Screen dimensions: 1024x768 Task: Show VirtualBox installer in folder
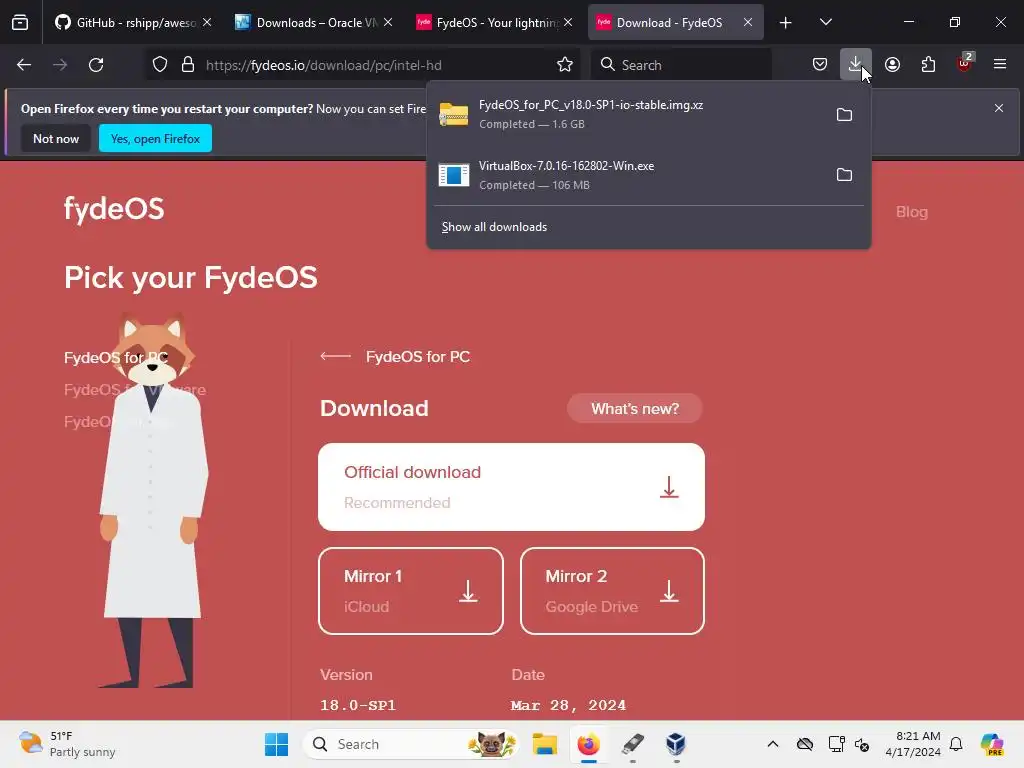pyautogui.click(x=844, y=175)
